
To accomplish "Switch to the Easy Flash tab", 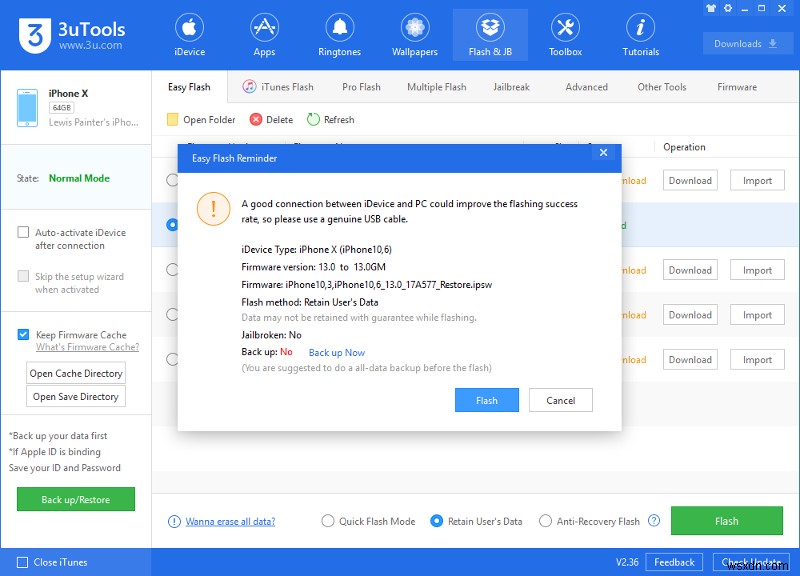I will coord(189,87).
